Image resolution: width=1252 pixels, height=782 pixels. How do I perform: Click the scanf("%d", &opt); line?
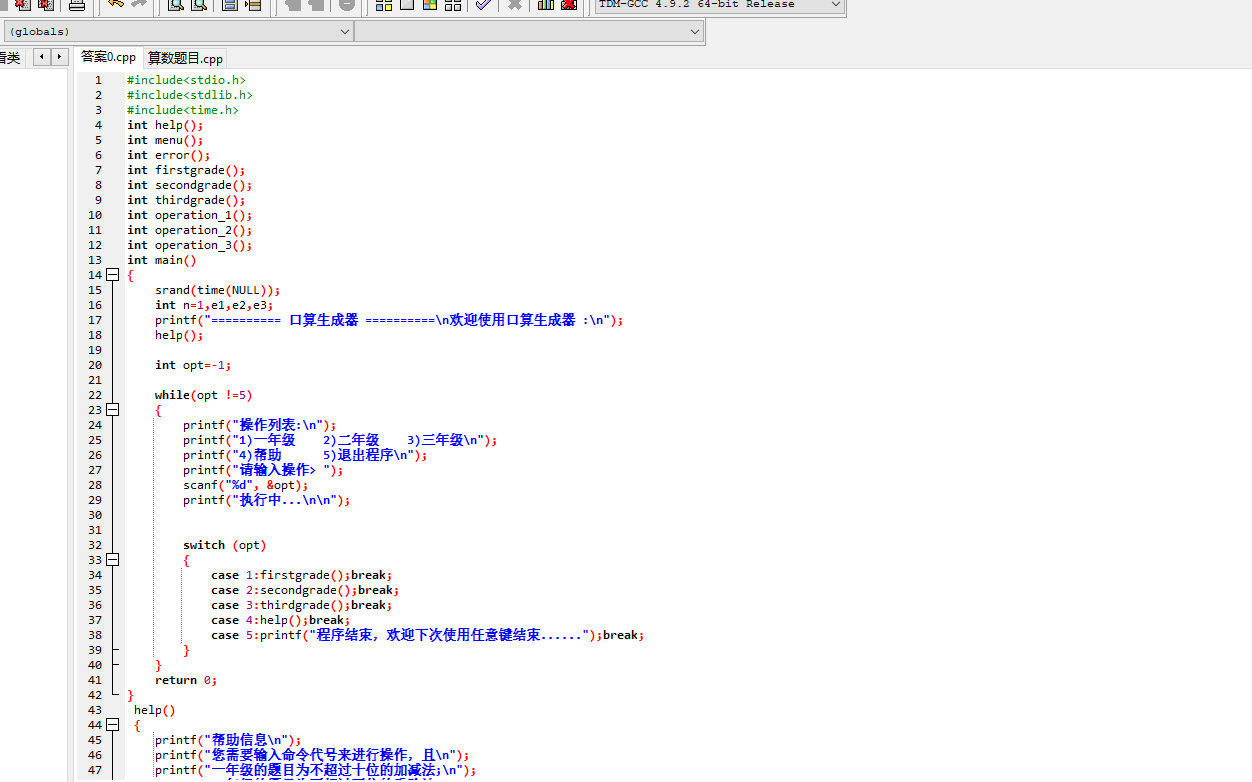(246, 485)
